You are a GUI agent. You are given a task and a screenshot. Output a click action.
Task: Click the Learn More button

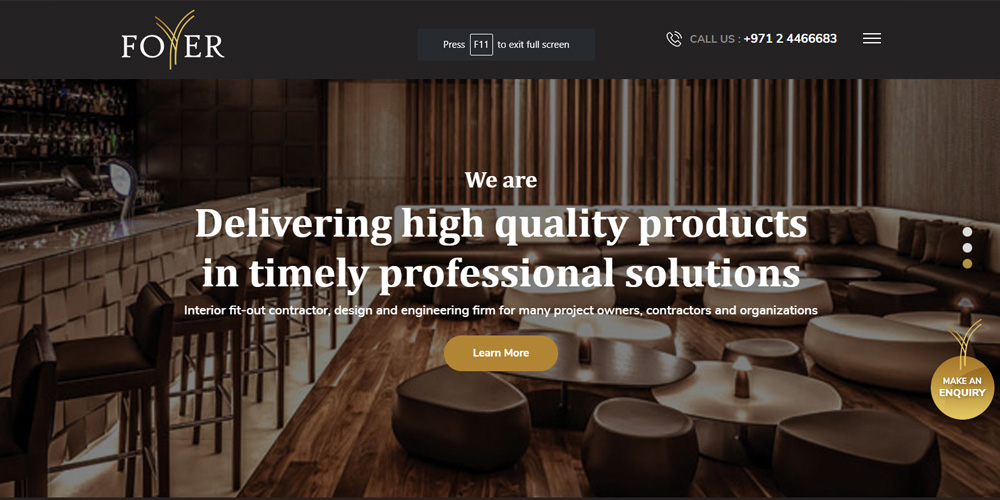click(501, 353)
